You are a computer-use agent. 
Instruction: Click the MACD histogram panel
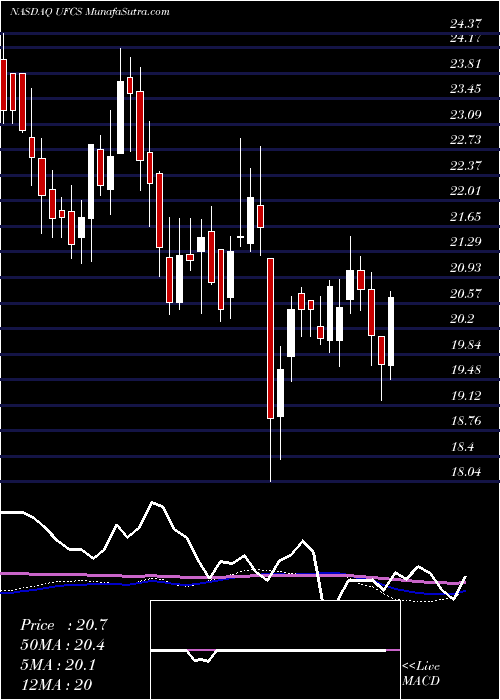[275, 650]
